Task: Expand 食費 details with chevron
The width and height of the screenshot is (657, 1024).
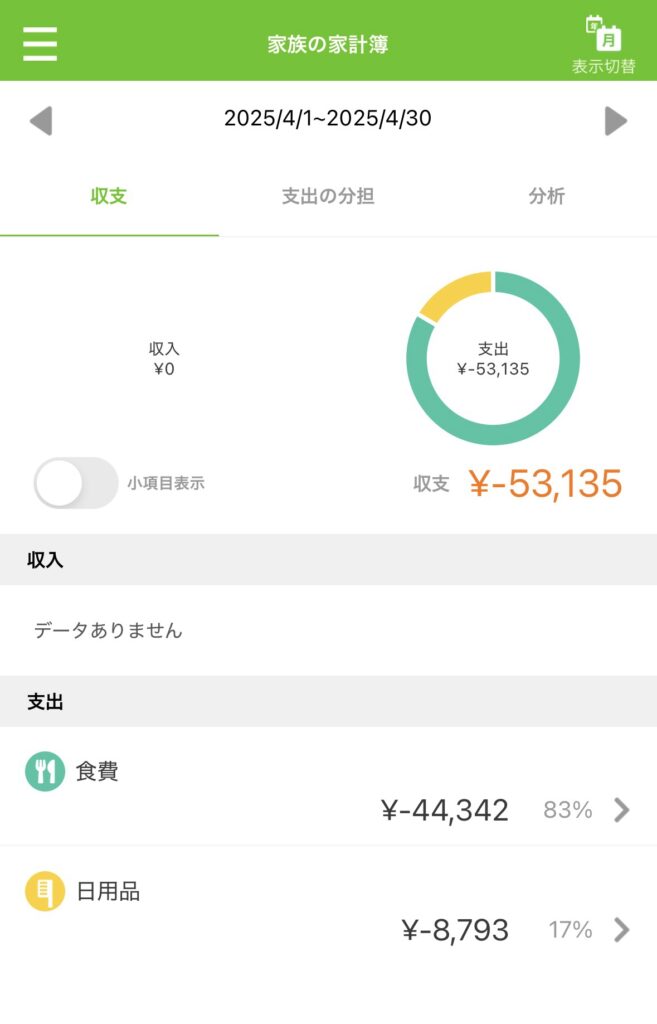Action: pyautogui.click(x=622, y=810)
